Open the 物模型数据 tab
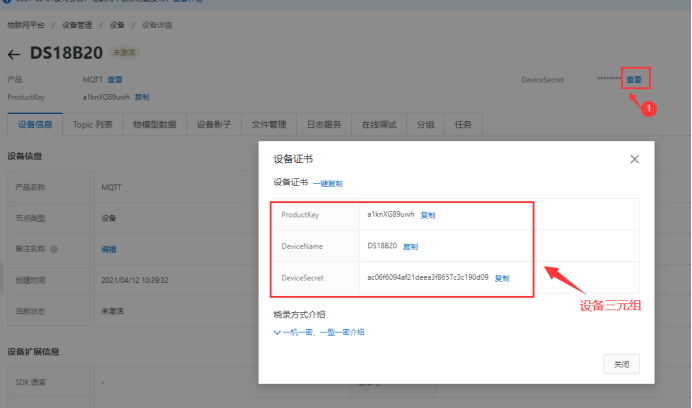 pos(154,125)
